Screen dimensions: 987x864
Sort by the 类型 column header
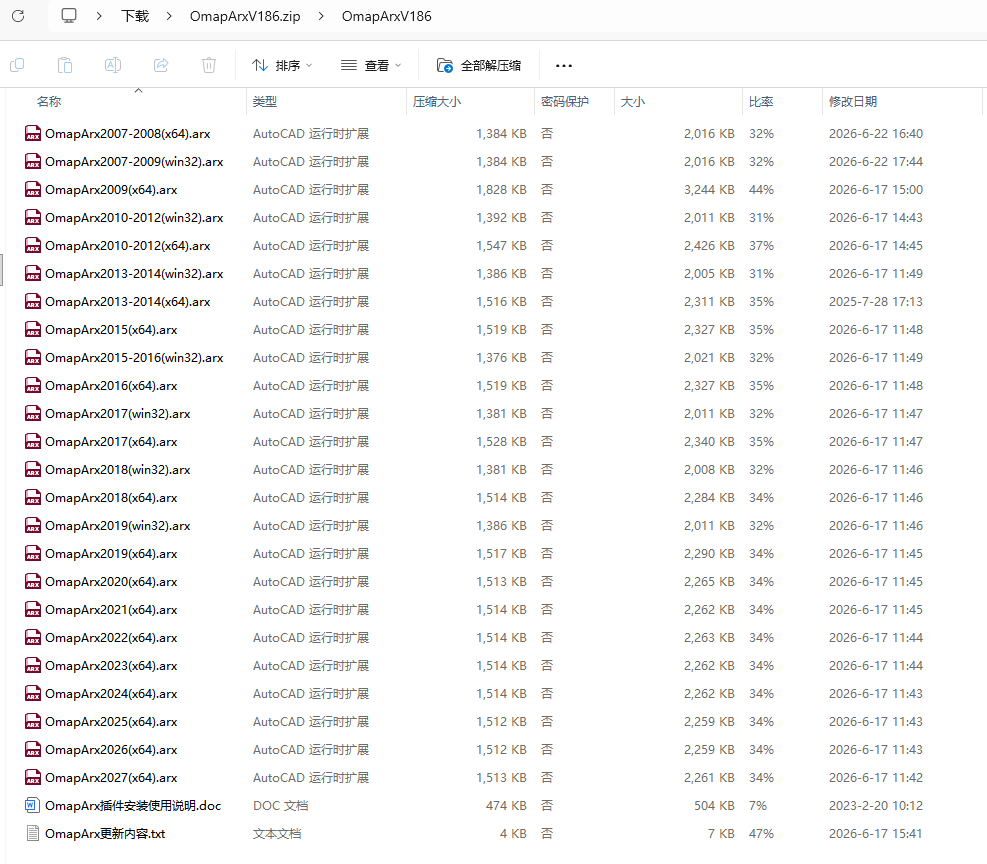point(265,101)
